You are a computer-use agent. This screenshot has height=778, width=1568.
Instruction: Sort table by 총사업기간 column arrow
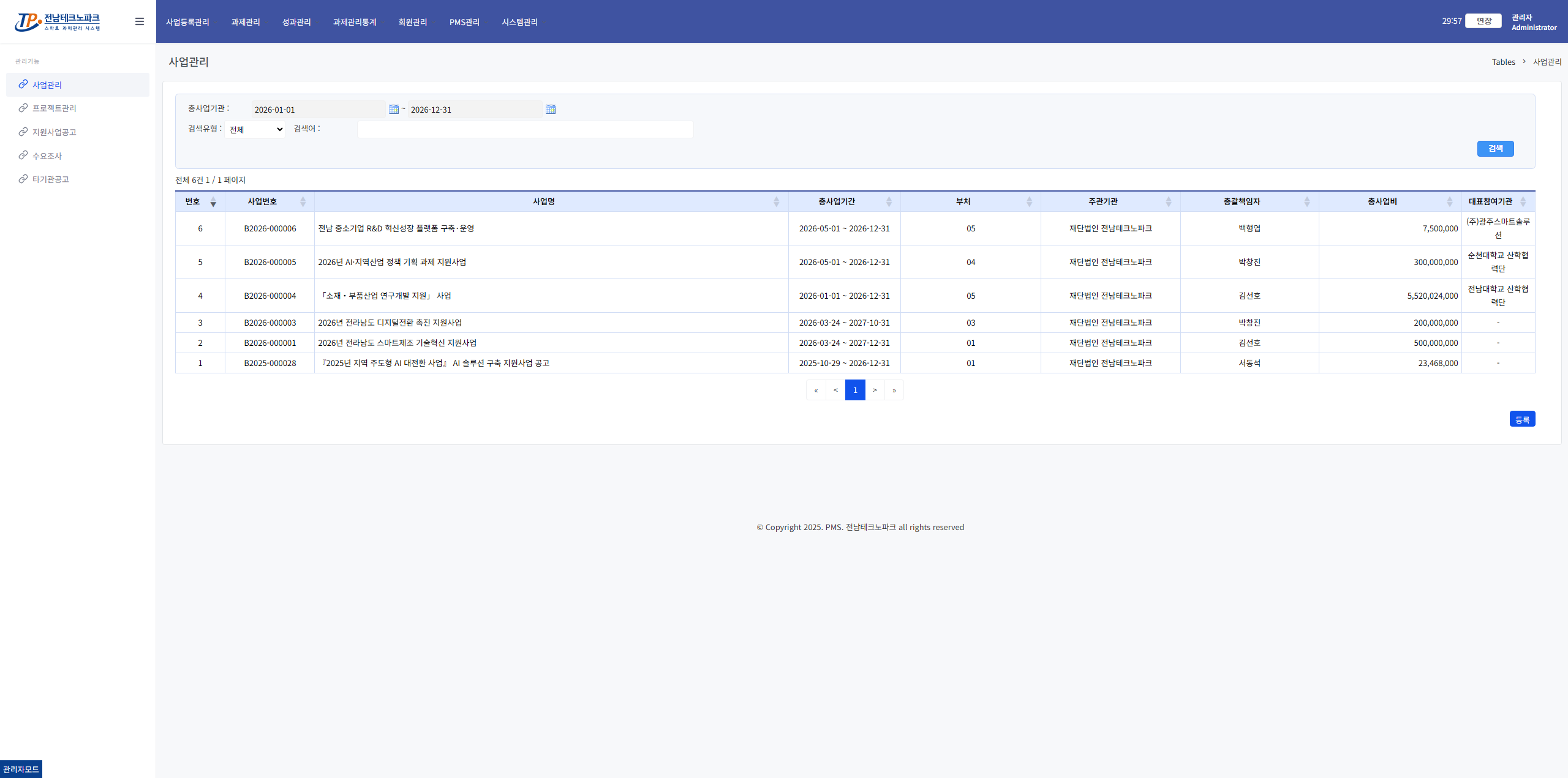click(x=889, y=202)
